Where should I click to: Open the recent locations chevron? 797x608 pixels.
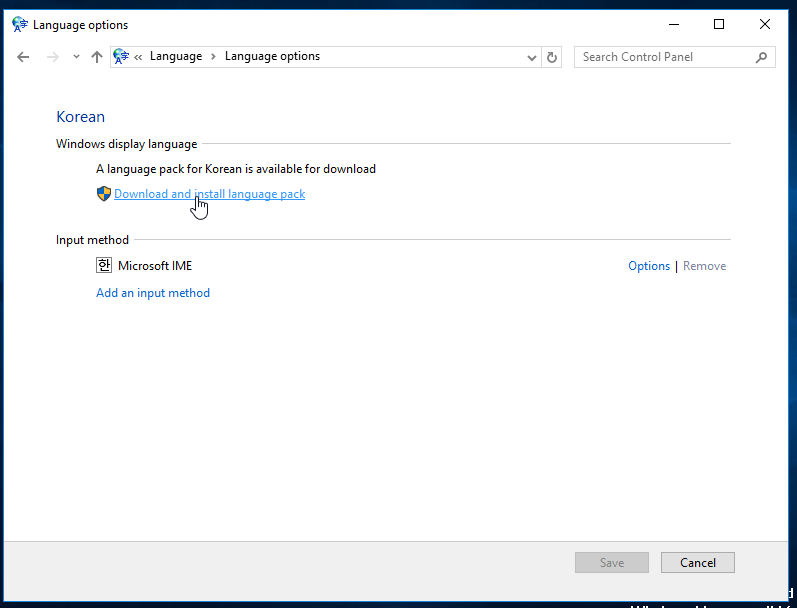(76, 57)
